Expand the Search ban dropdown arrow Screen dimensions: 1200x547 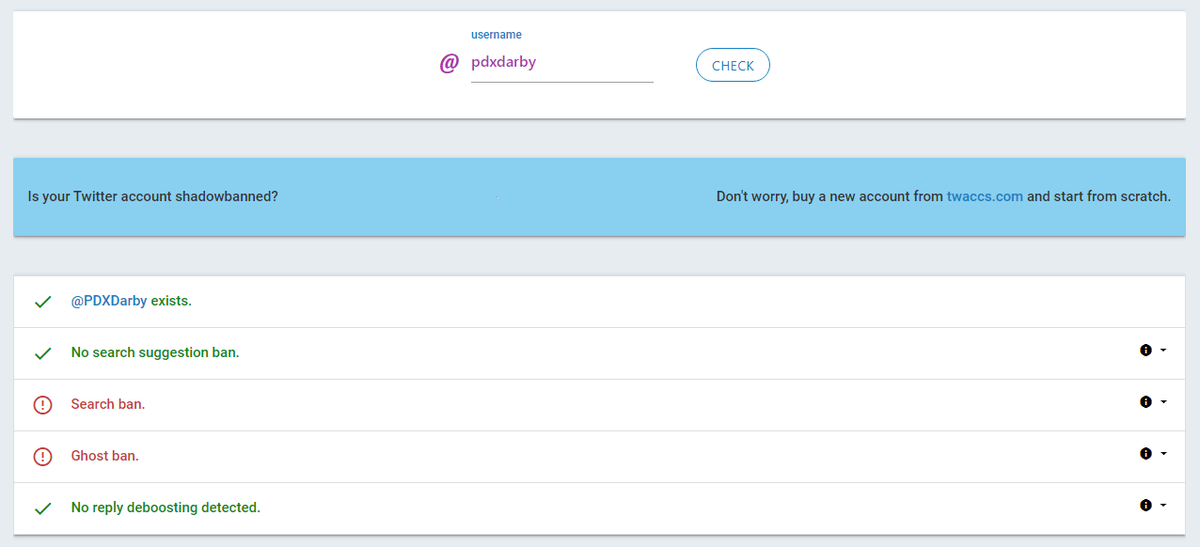pyautogui.click(x=1163, y=403)
